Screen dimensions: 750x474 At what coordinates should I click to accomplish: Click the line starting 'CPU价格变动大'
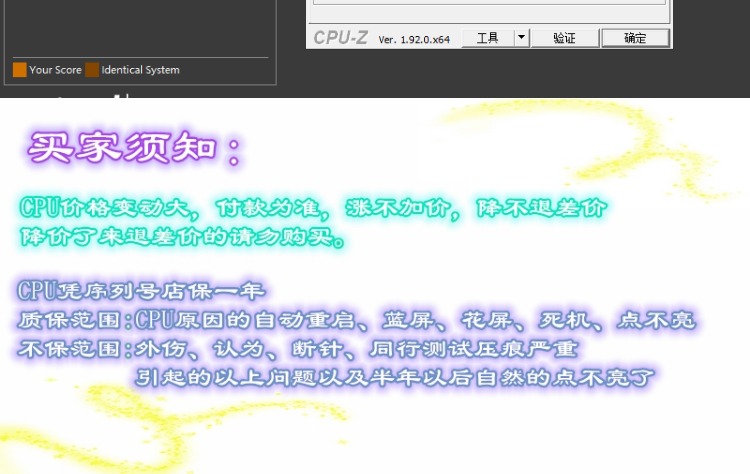coord(313,208)
